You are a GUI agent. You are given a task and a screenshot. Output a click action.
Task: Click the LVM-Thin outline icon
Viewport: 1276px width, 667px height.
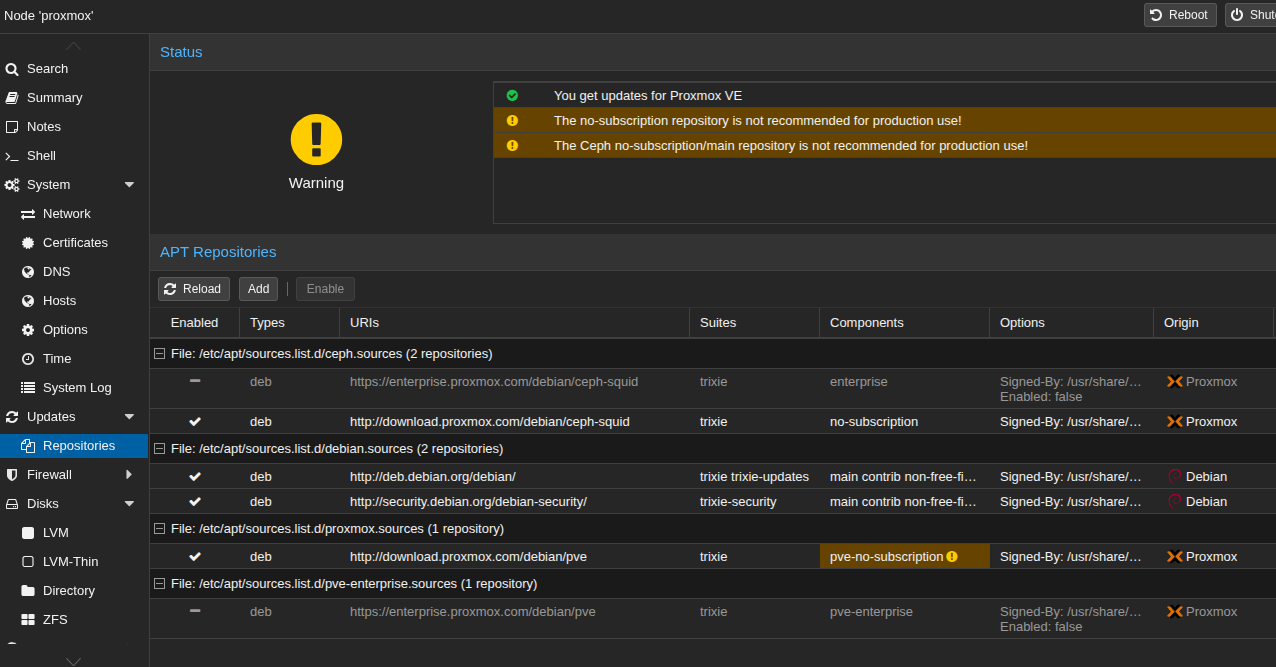(28, 562)
